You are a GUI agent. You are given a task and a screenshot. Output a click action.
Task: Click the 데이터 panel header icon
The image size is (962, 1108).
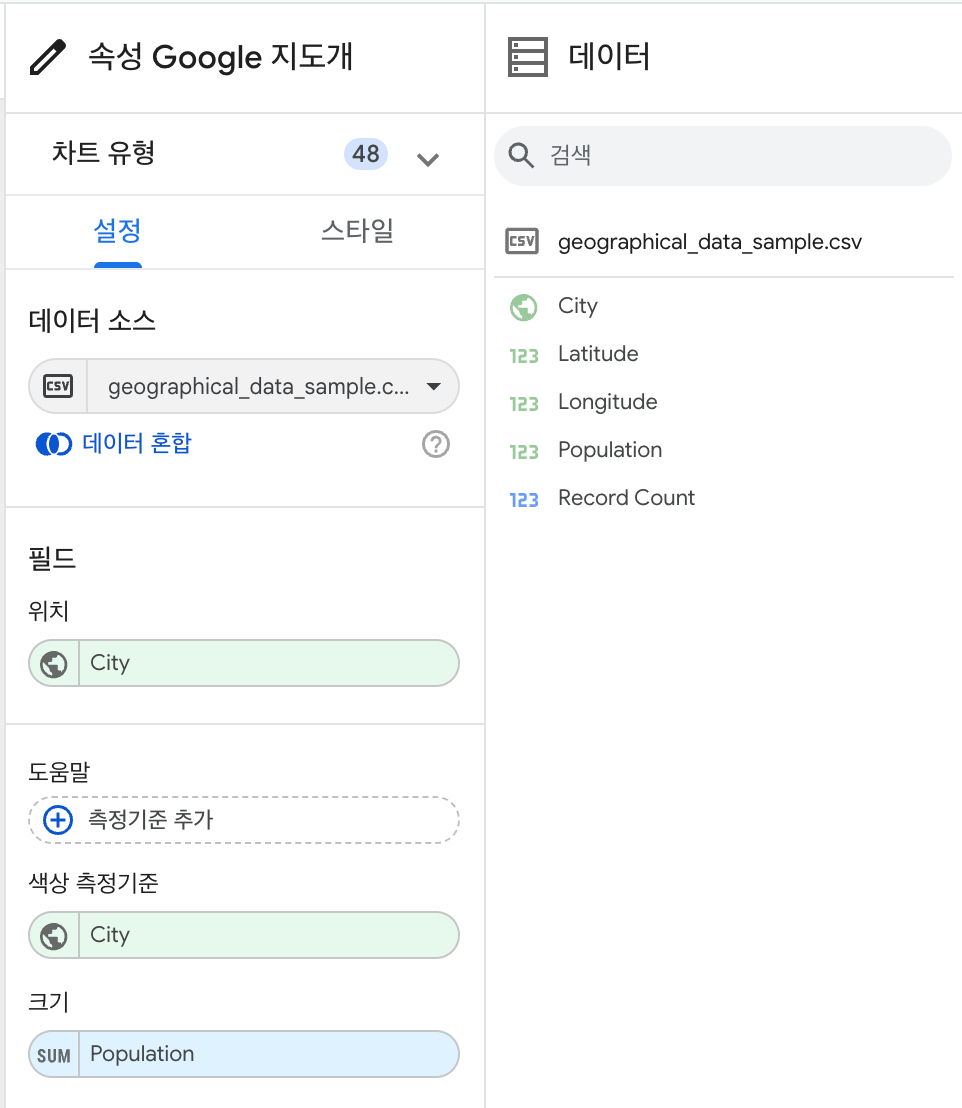[x=521, y=57]
